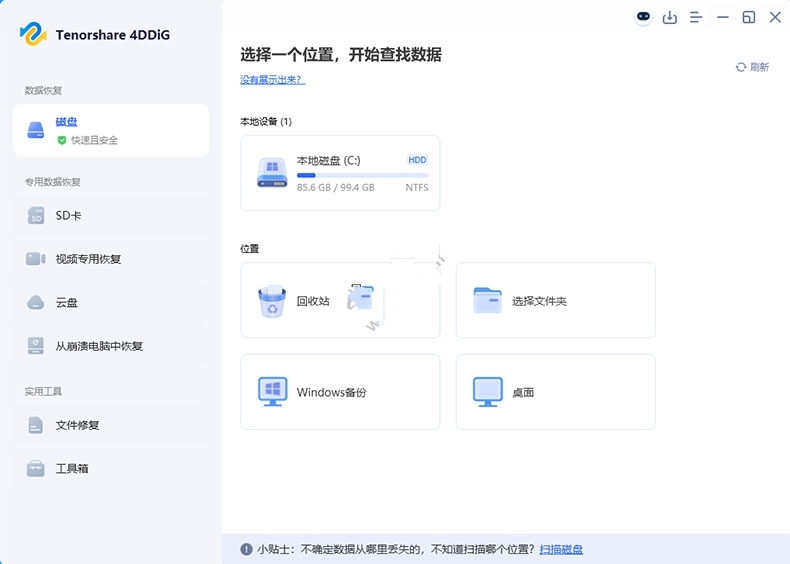Click the Tenorshare 4DDiG logo
Screen dimensions: 790x564
(34, 34)
